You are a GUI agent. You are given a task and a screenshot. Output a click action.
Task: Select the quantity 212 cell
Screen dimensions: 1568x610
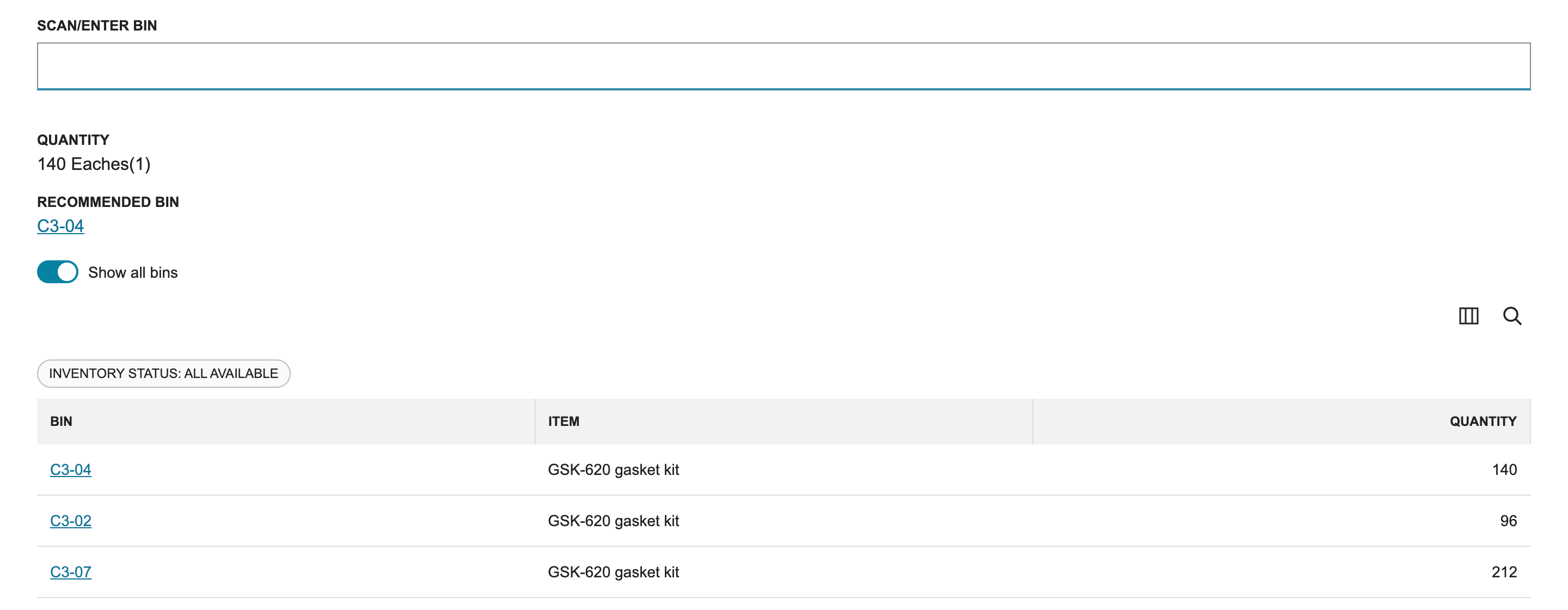click(1504, 572)
